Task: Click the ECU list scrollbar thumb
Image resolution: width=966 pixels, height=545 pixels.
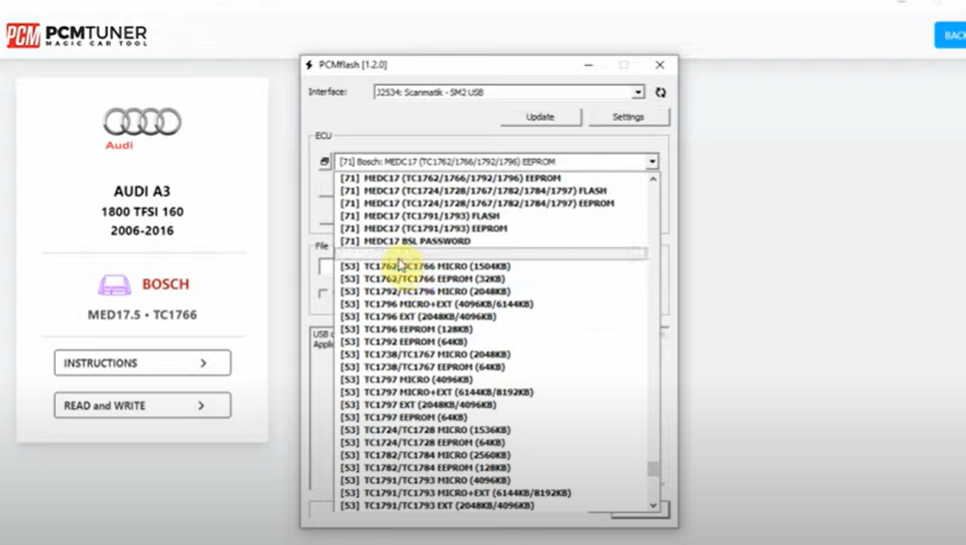Action: pos(653,468)
